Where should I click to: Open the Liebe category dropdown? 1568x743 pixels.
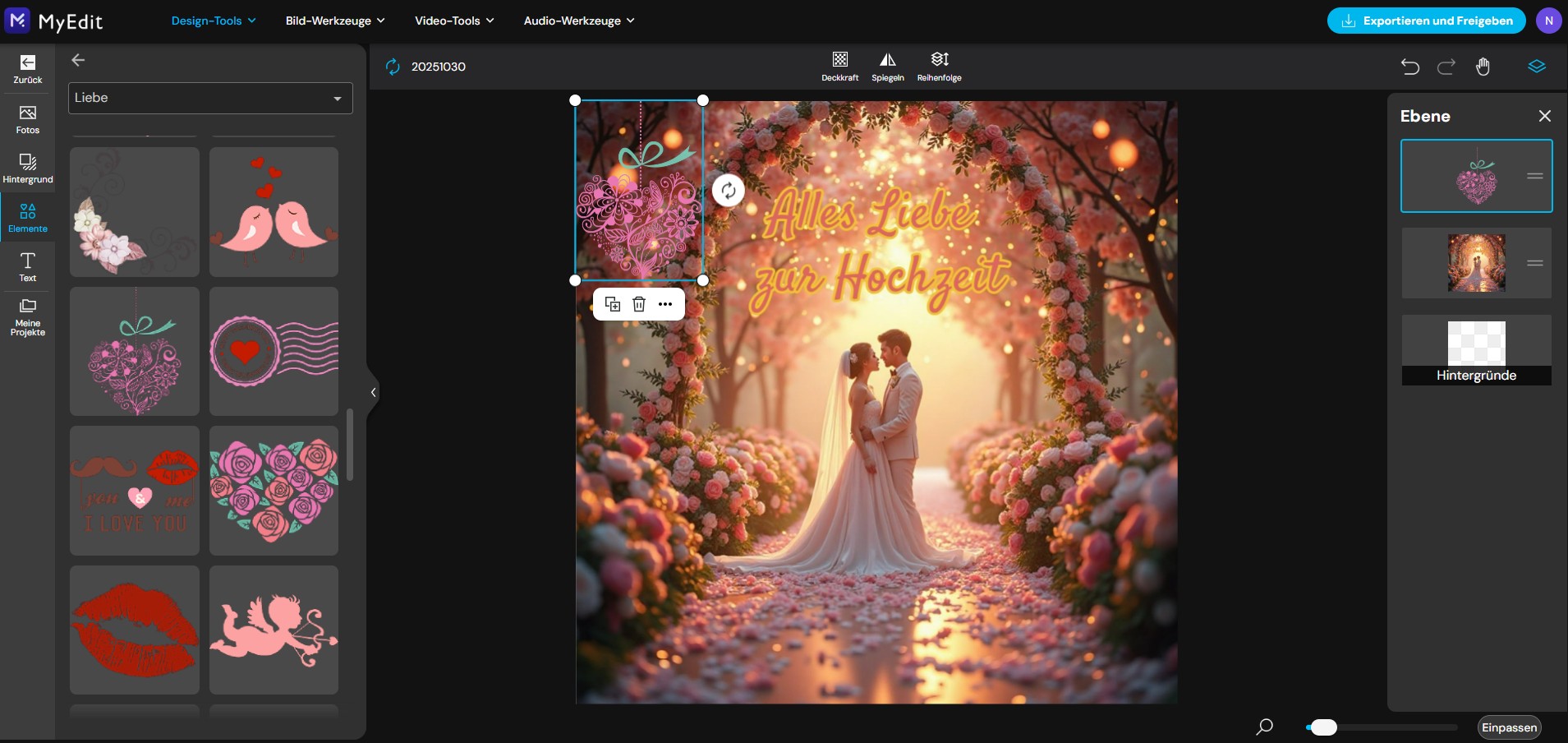210,98
